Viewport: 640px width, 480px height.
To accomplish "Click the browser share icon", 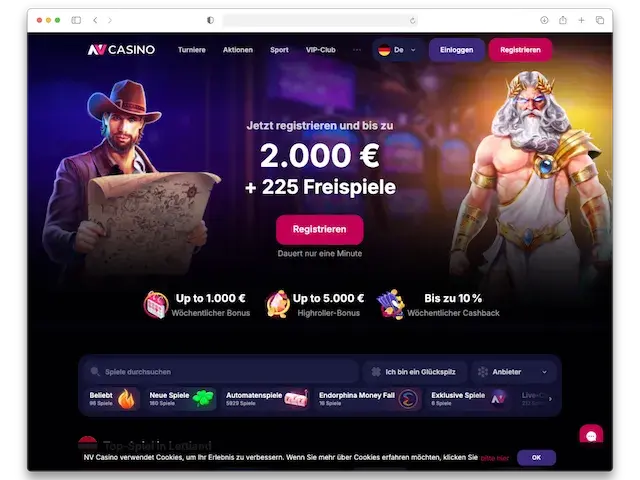I will point(563,20).
